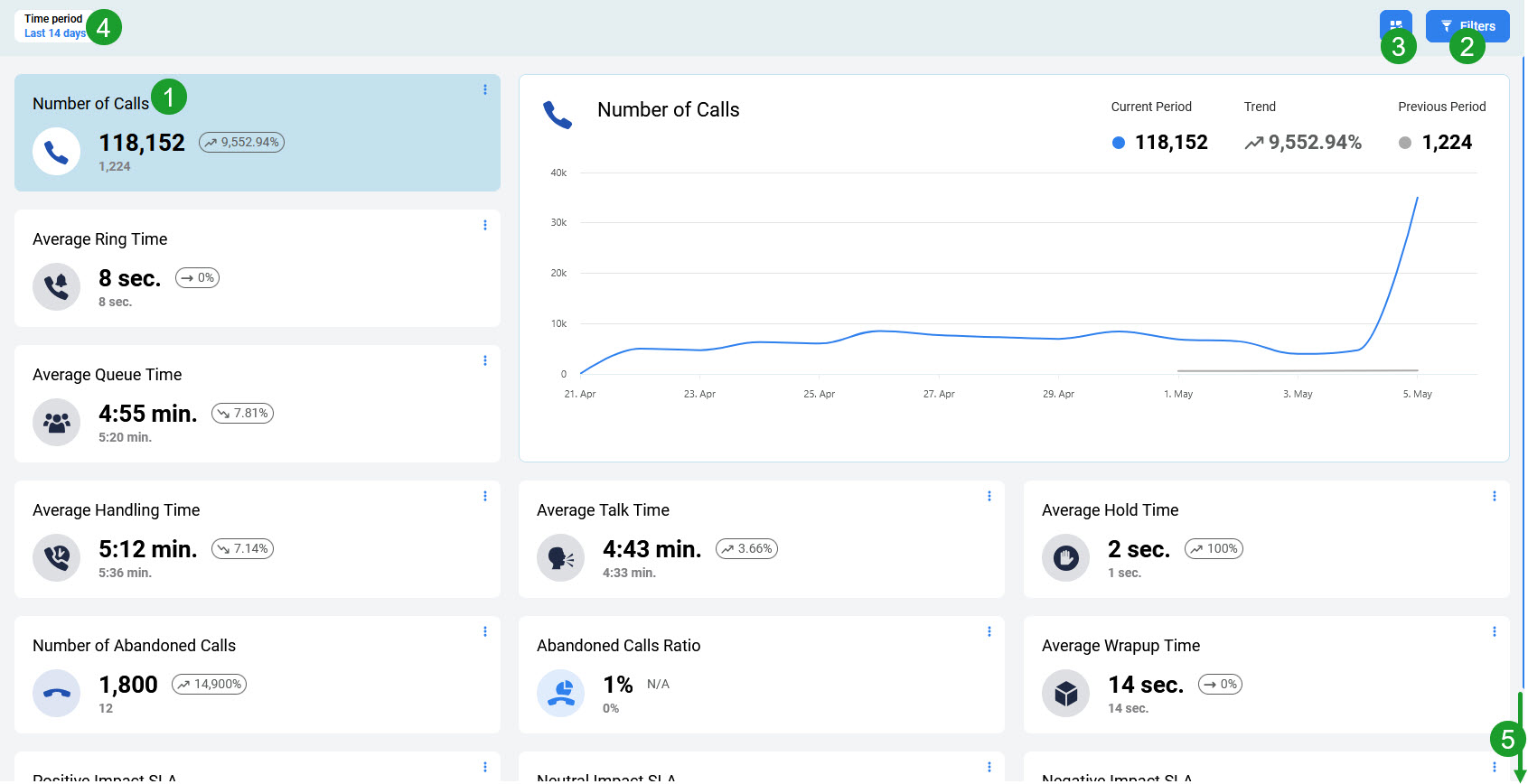Toggle Current Period blue series dot
This screenshot has width=1528, height=784.
(1118, 143)
